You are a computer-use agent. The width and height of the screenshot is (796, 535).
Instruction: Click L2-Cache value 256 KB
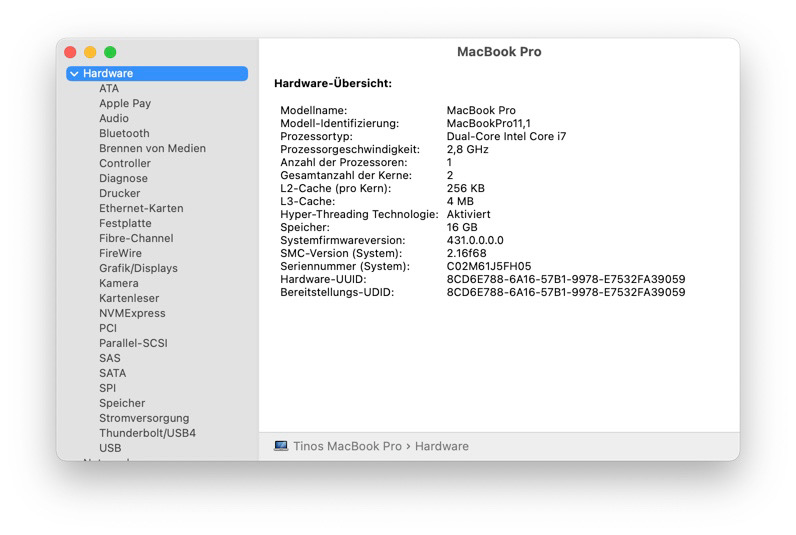(466, 188)
